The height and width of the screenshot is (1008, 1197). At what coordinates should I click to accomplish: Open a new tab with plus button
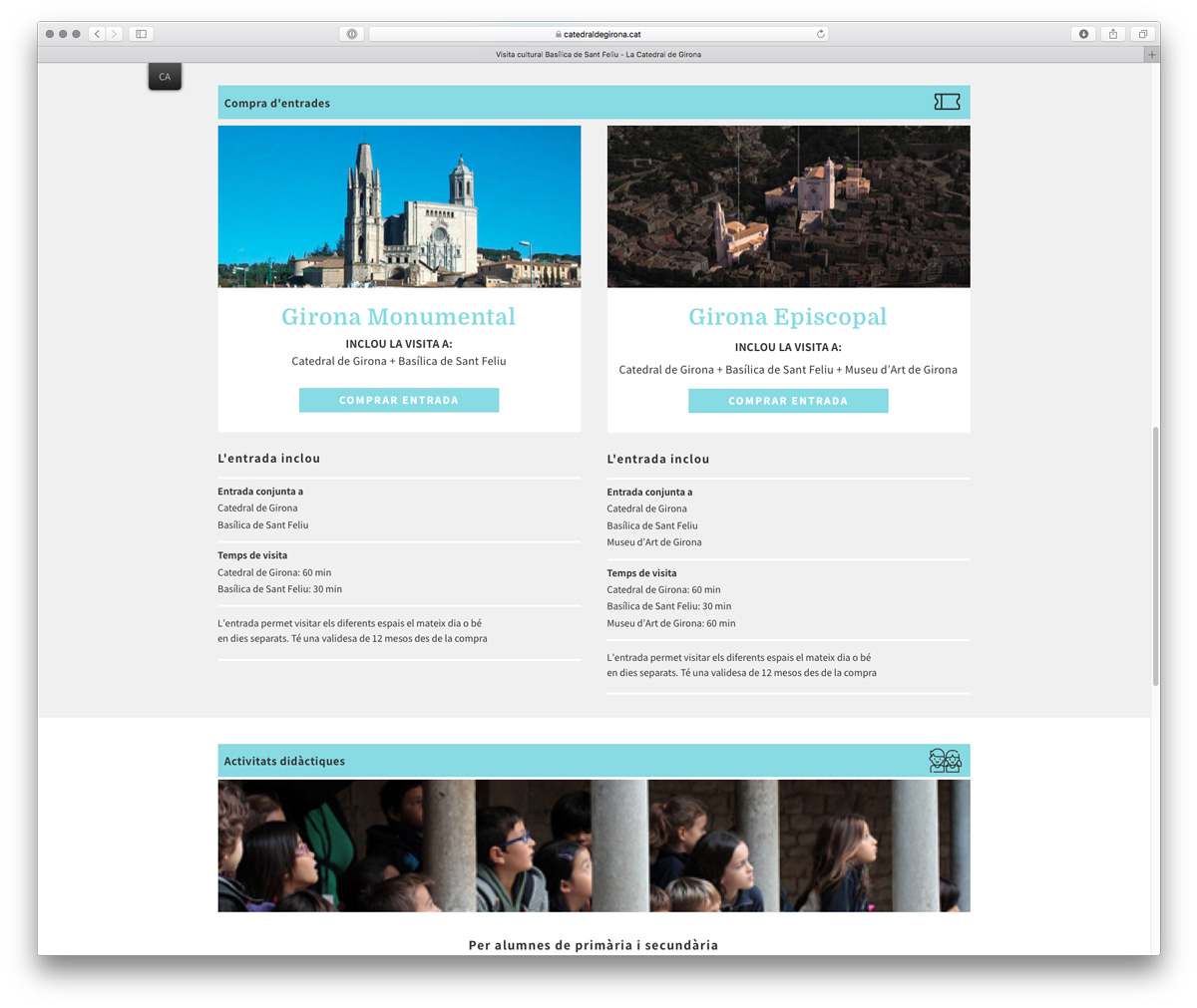point(1152,55)
